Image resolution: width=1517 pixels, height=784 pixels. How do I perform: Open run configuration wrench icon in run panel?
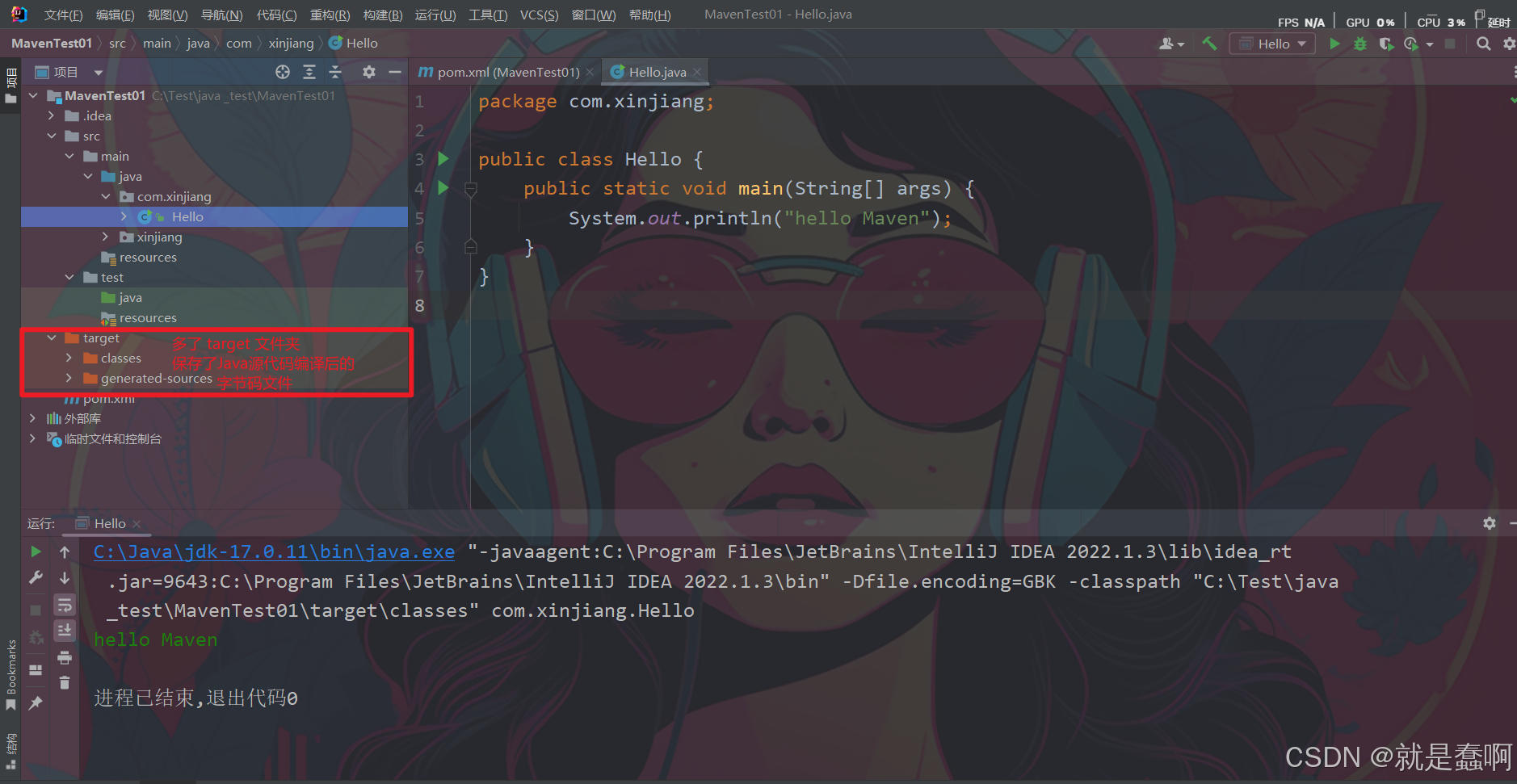(x=36, y=577)
